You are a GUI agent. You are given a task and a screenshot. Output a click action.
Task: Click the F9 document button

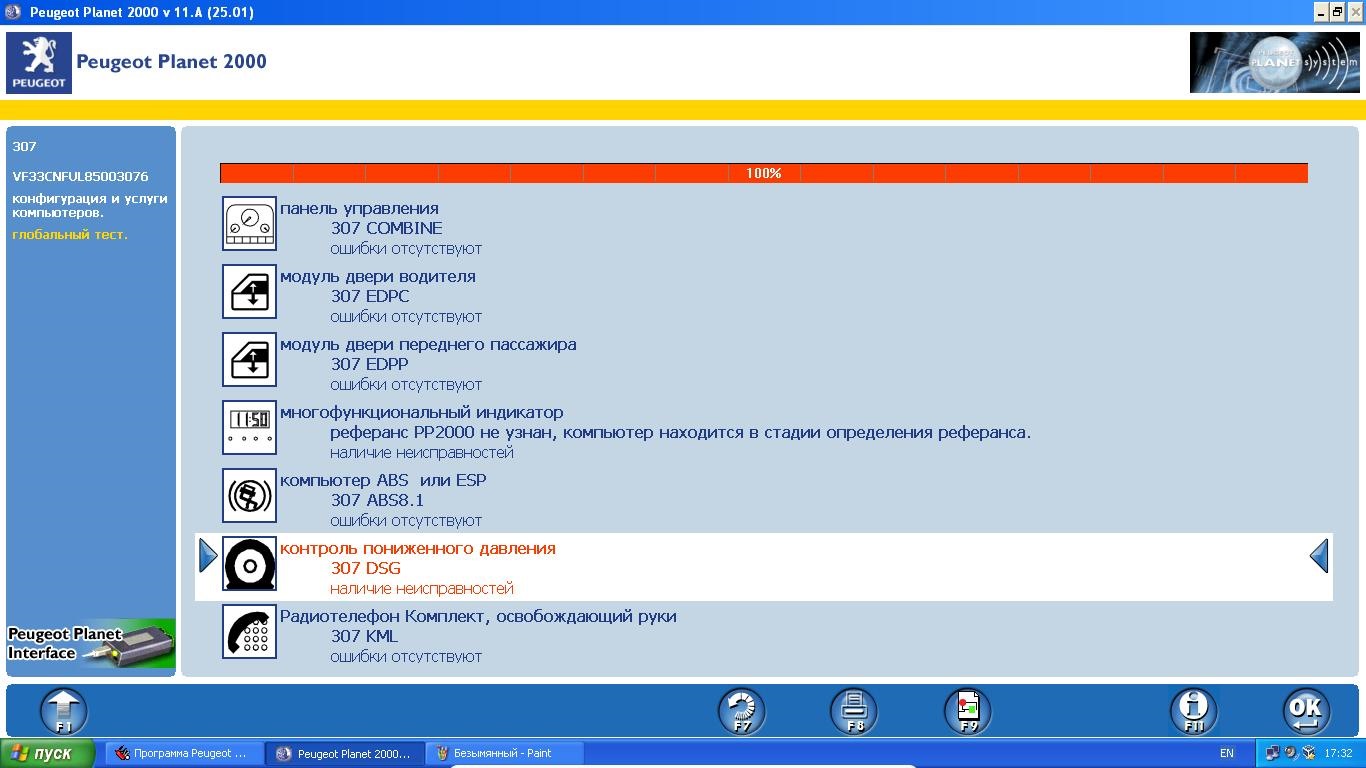(x=968, y=711)
